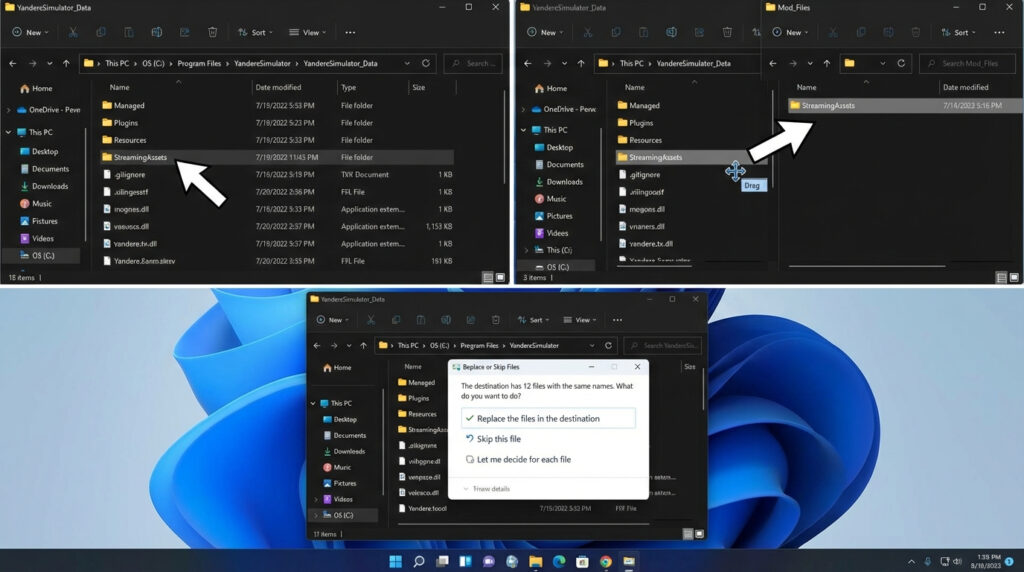Switch to large icons view in top-left window
The height and width of the screenshot is (572, 1024).
(502, 276)
